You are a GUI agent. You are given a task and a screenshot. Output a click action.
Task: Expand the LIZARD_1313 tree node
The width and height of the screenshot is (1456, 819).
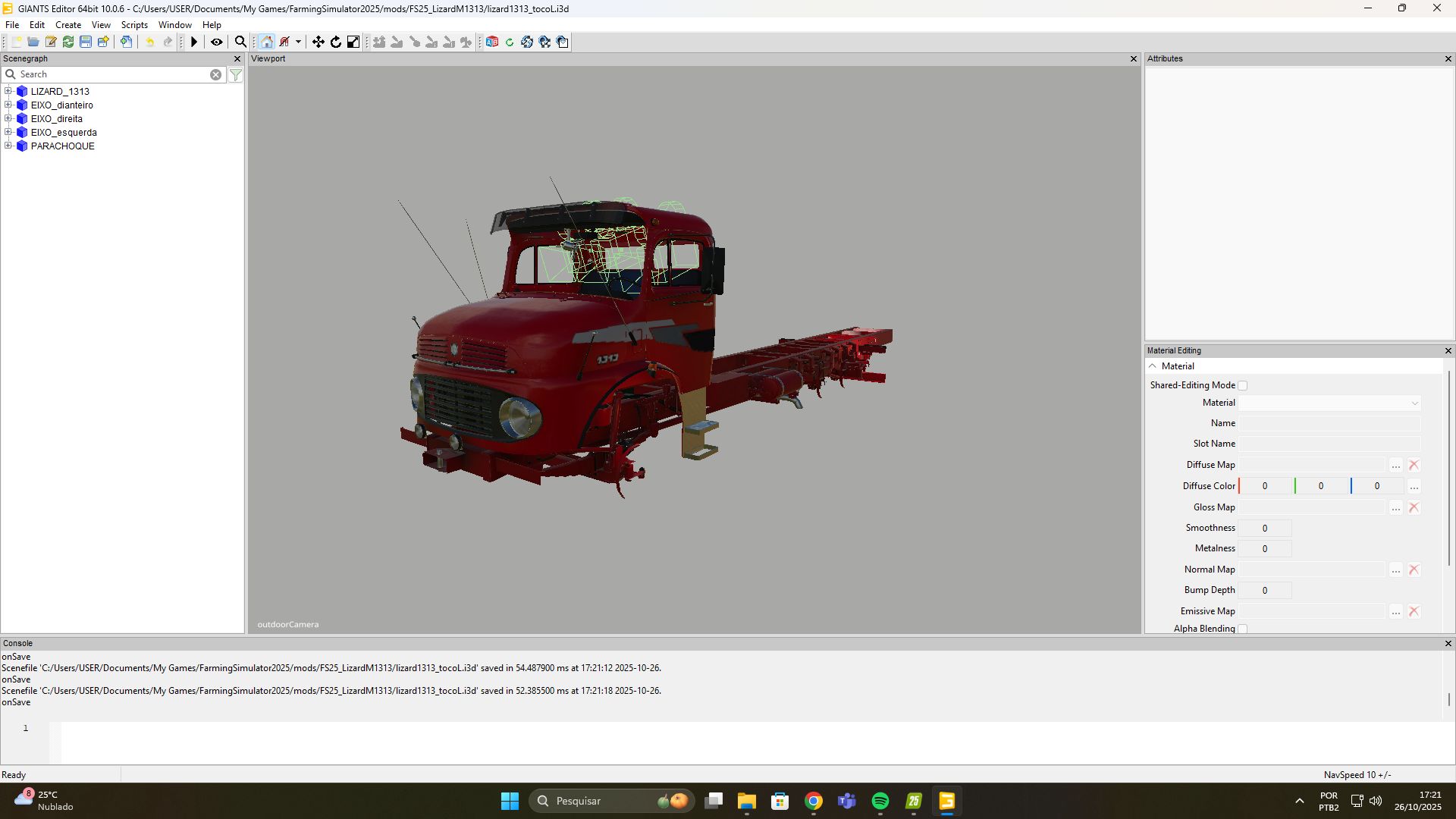[8, 91]
